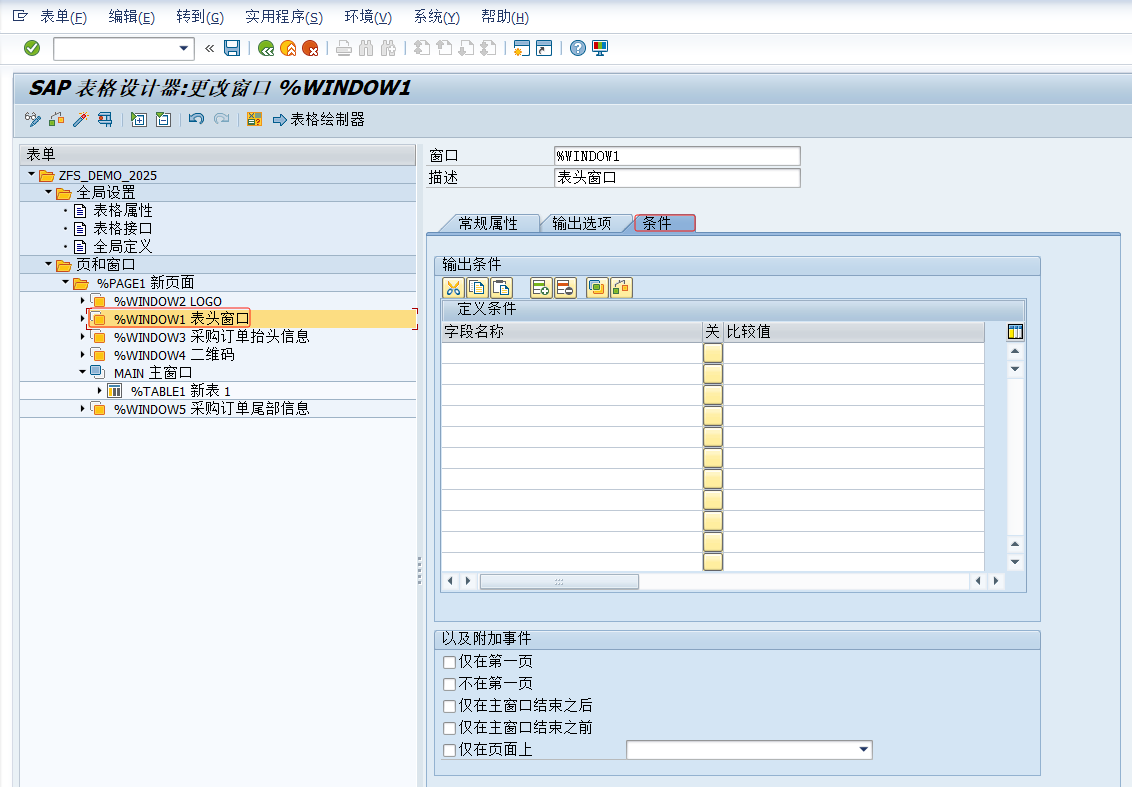Delete a condition row icon

pyautogui.click(x=565, y=288)
